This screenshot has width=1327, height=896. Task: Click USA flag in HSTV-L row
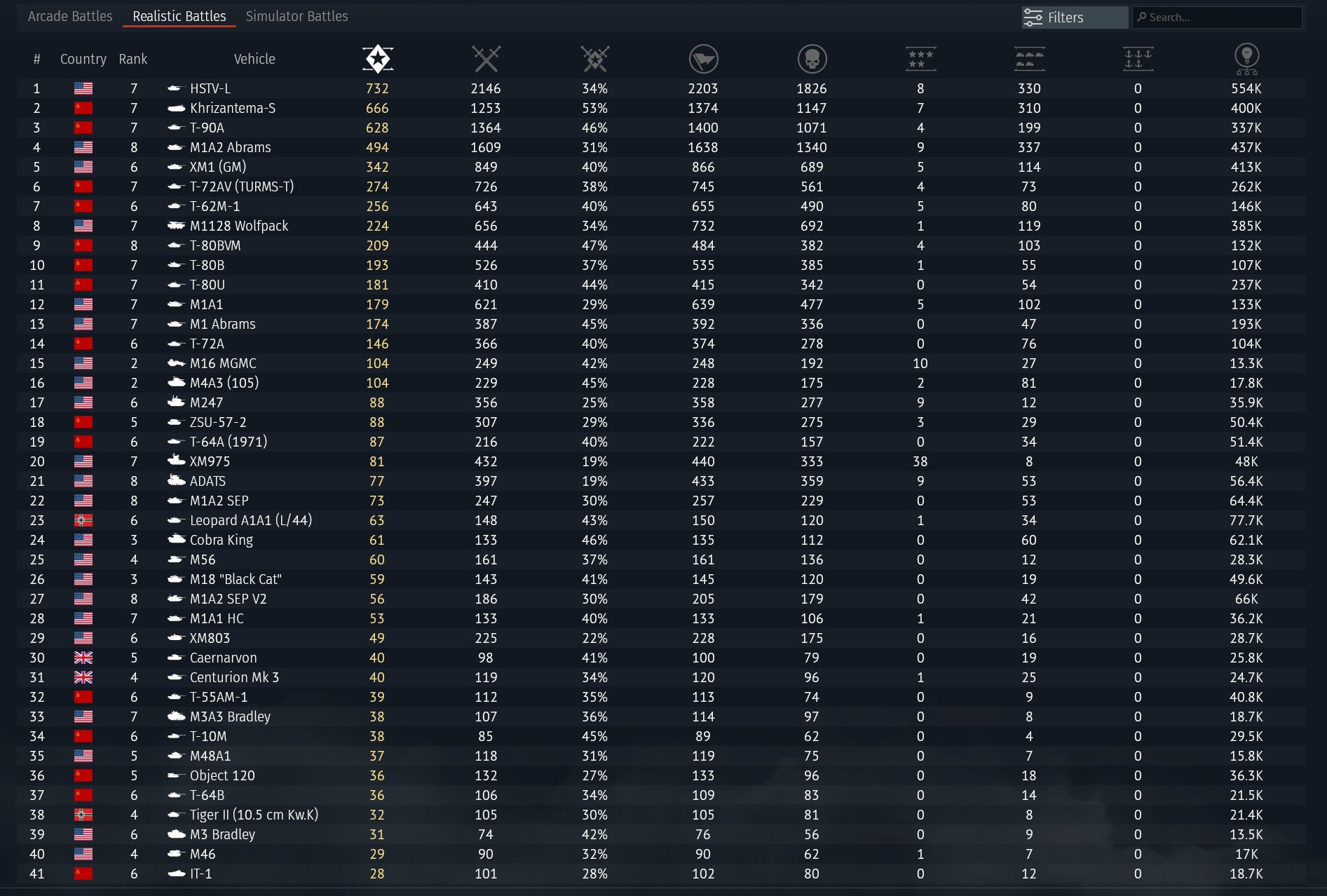coord(83,88)
